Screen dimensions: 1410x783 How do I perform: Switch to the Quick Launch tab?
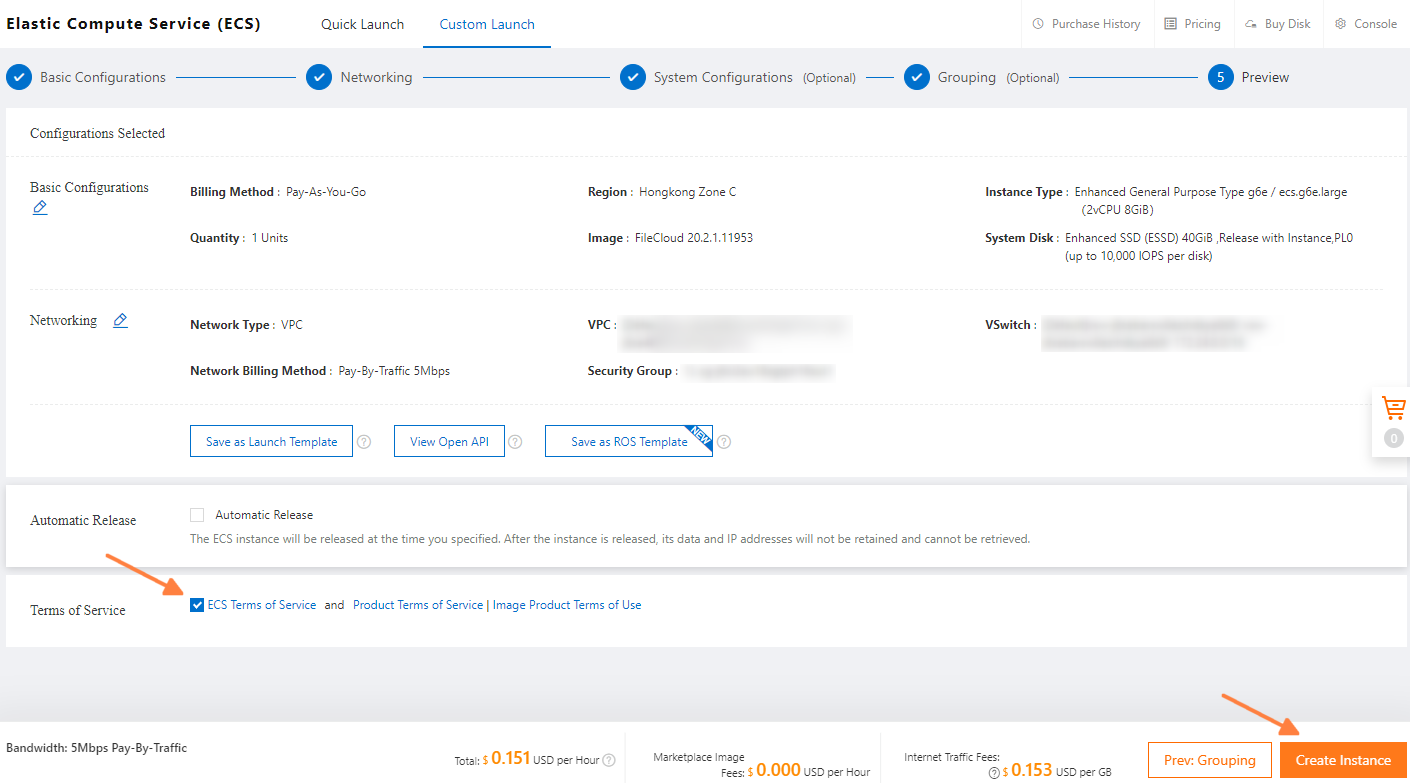pos(362,24)
